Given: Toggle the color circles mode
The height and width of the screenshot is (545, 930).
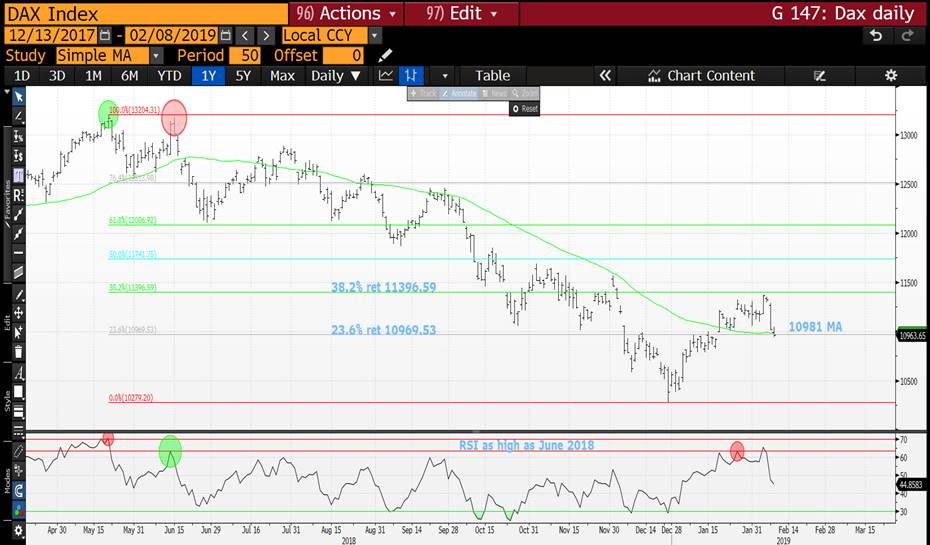Looking at the screenshot, I should pos(18,510).
